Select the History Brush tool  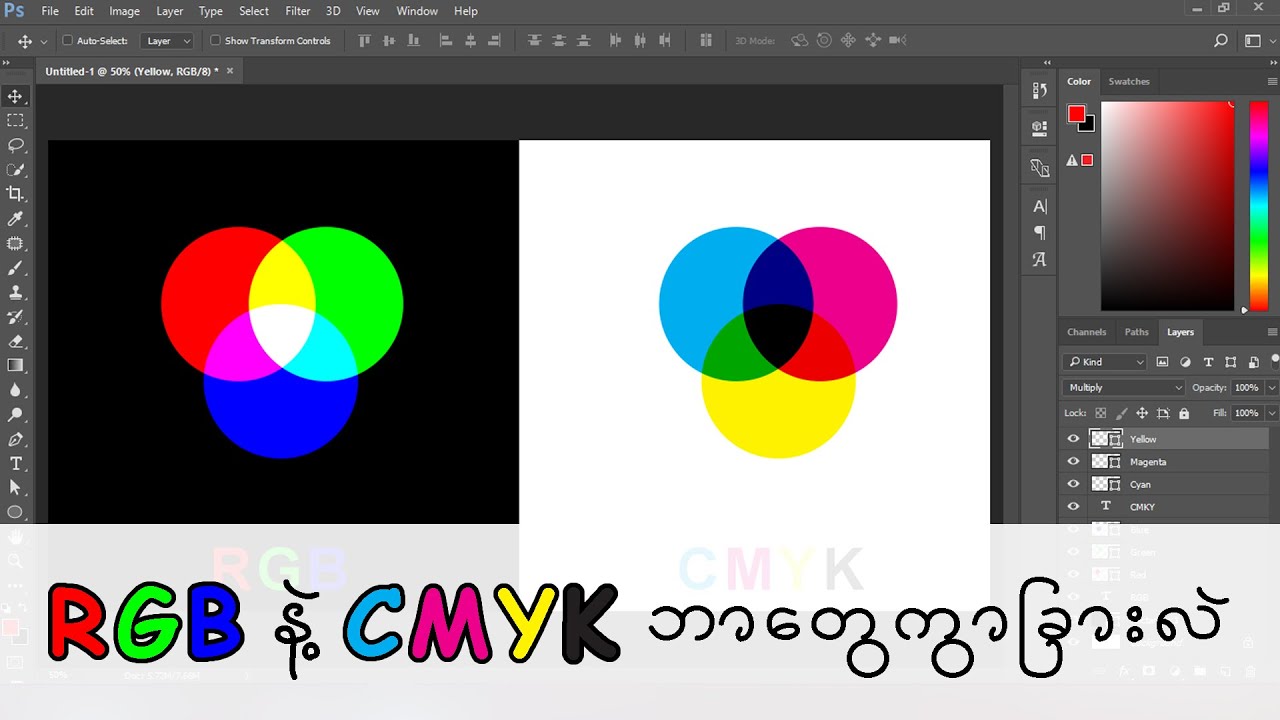(15, 317)
